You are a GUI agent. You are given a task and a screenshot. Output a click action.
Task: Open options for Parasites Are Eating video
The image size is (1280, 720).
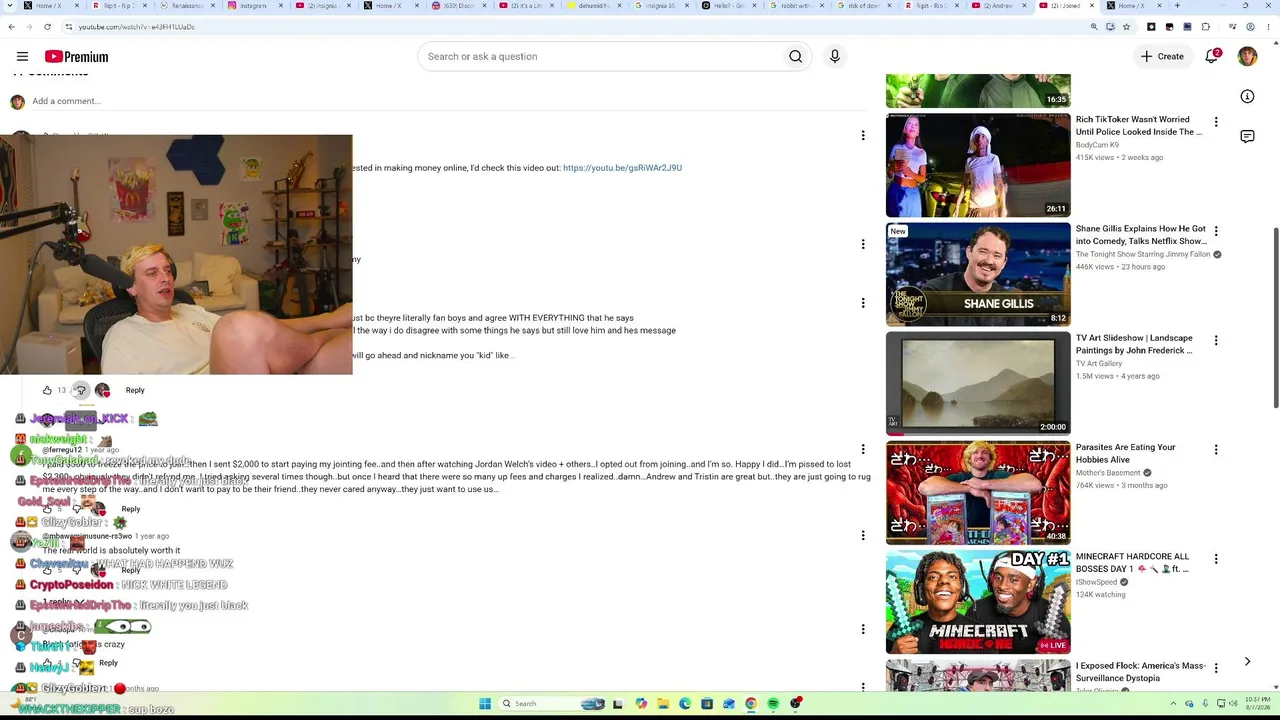coord(1216,450)
